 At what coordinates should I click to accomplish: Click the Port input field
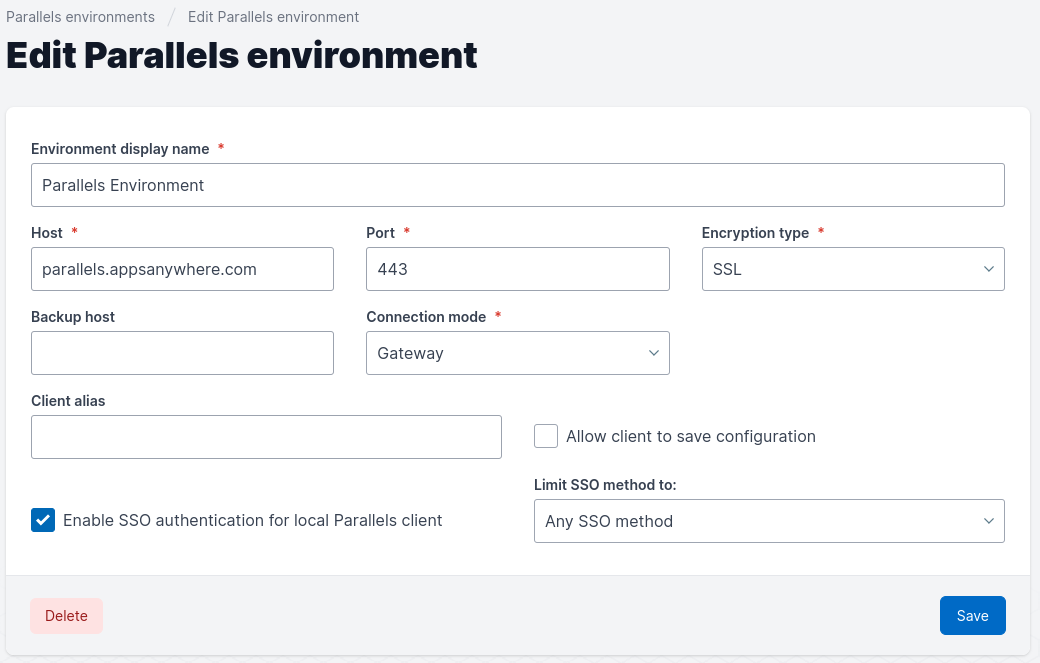click(x=517, y=269)
